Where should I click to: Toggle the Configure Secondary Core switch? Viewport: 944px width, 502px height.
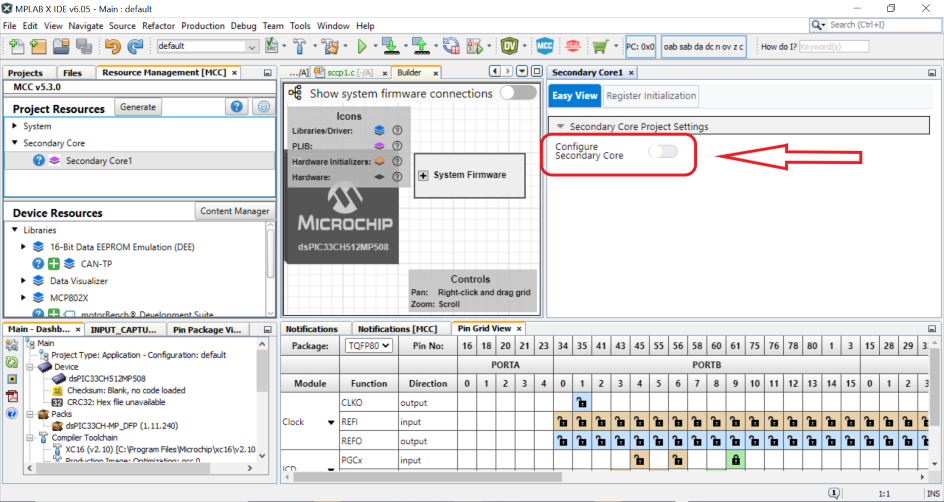pyautogui.click(x=663, y=151)
